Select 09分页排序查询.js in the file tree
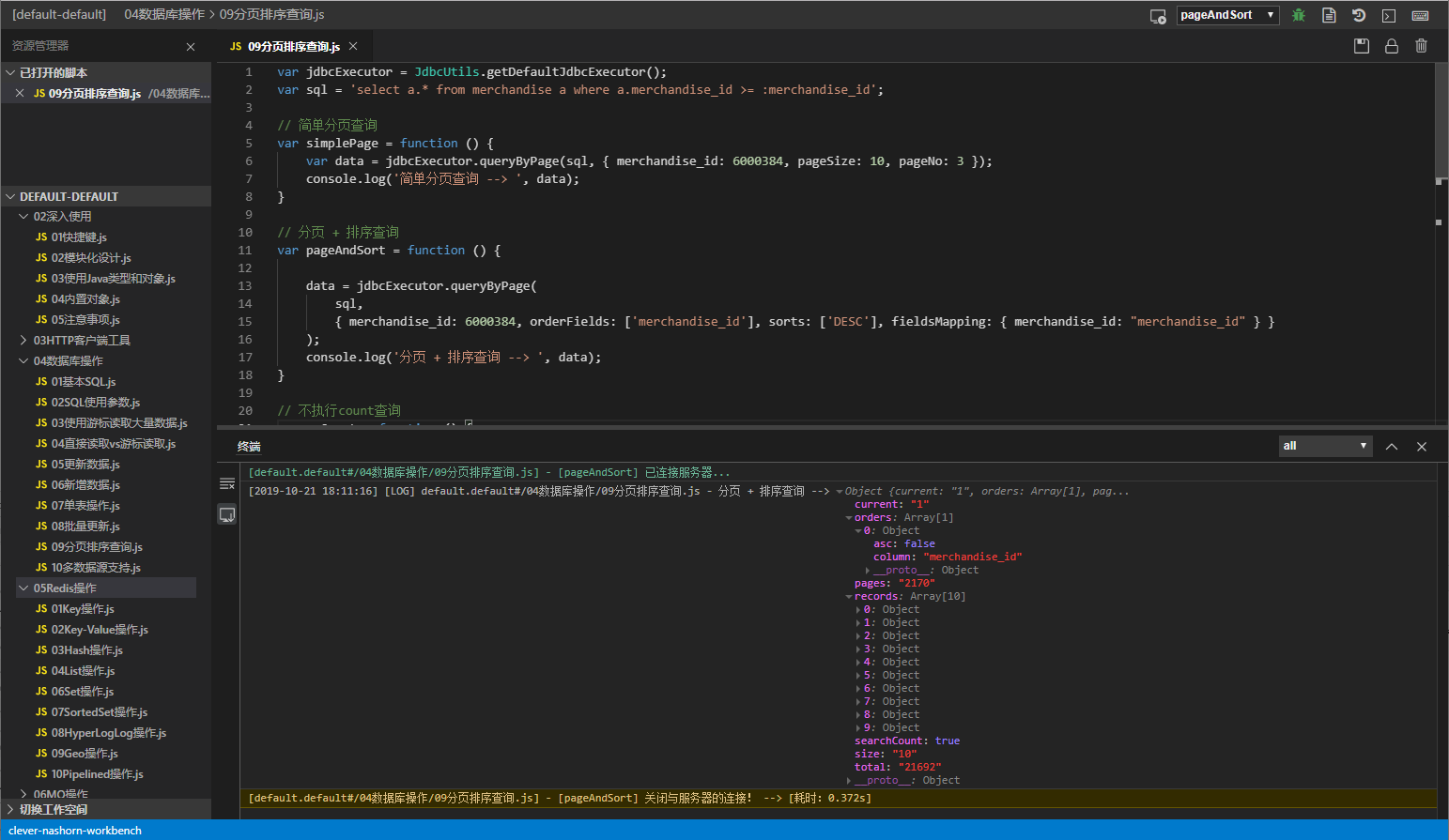Screen dimensions: 1449x840 coord(97,547)
